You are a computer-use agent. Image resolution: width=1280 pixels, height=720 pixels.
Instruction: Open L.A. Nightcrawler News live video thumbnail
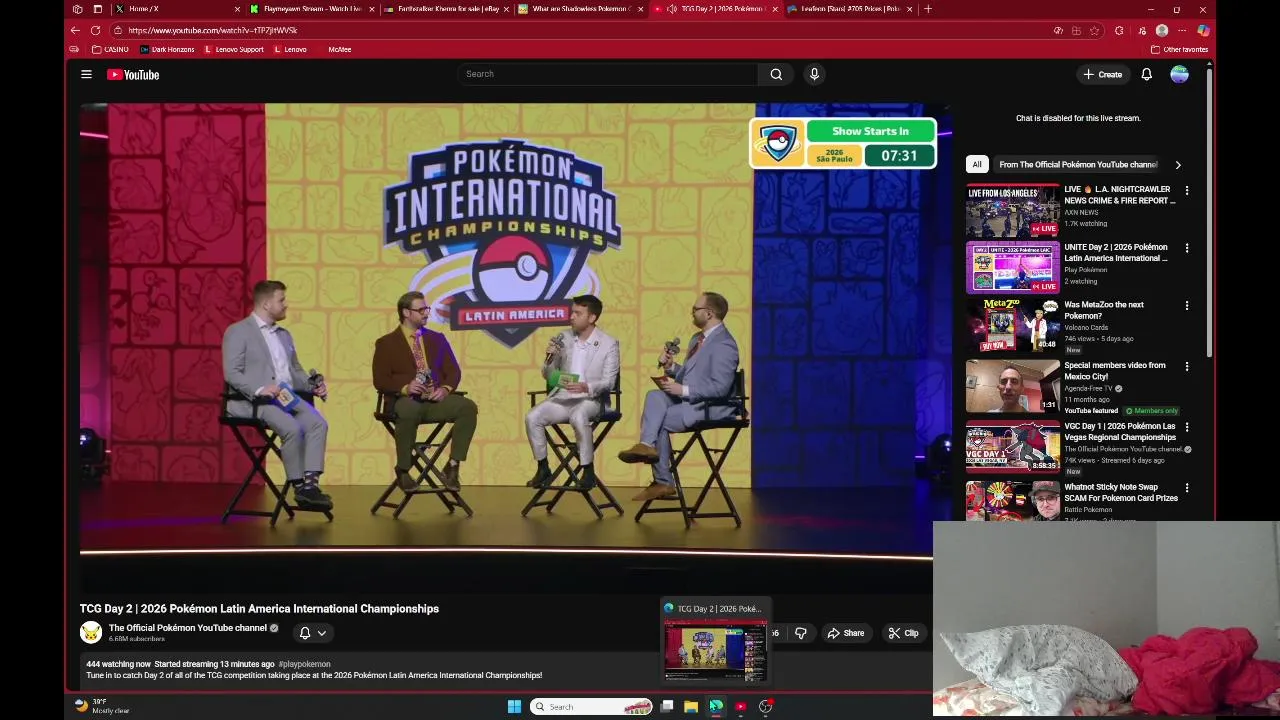(x=1012, y=210)
